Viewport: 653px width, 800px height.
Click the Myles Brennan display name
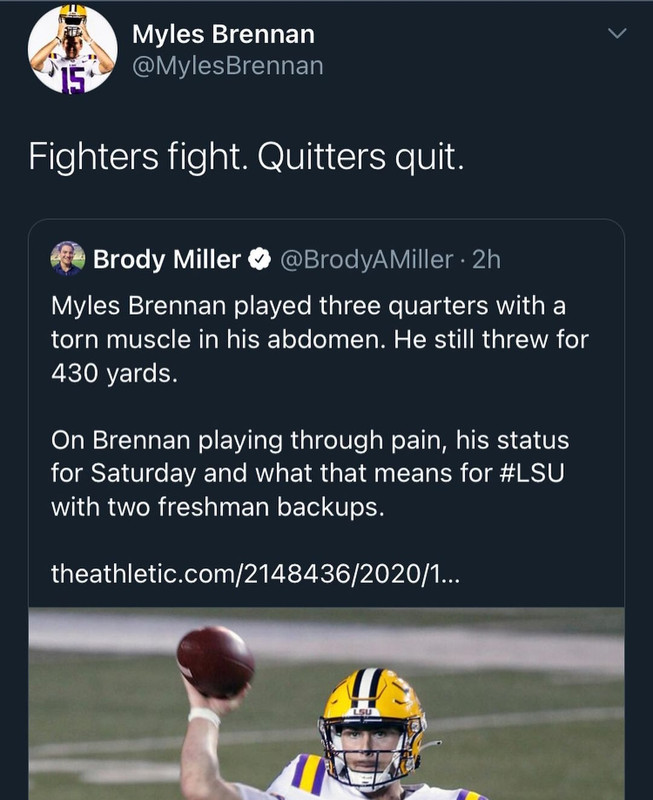(223, 35)
